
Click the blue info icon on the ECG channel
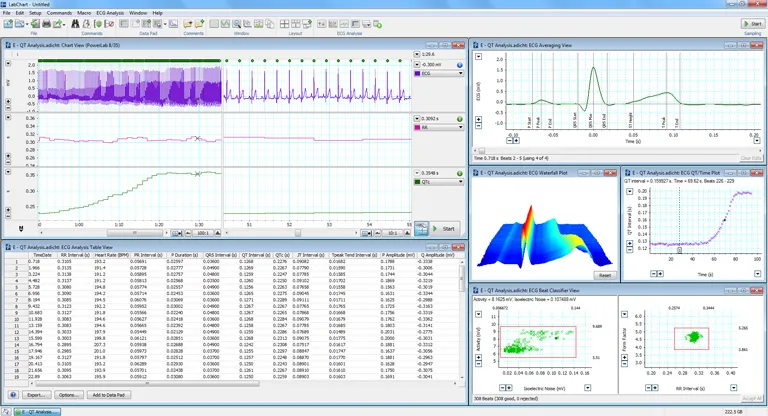[x=459, y=65]
